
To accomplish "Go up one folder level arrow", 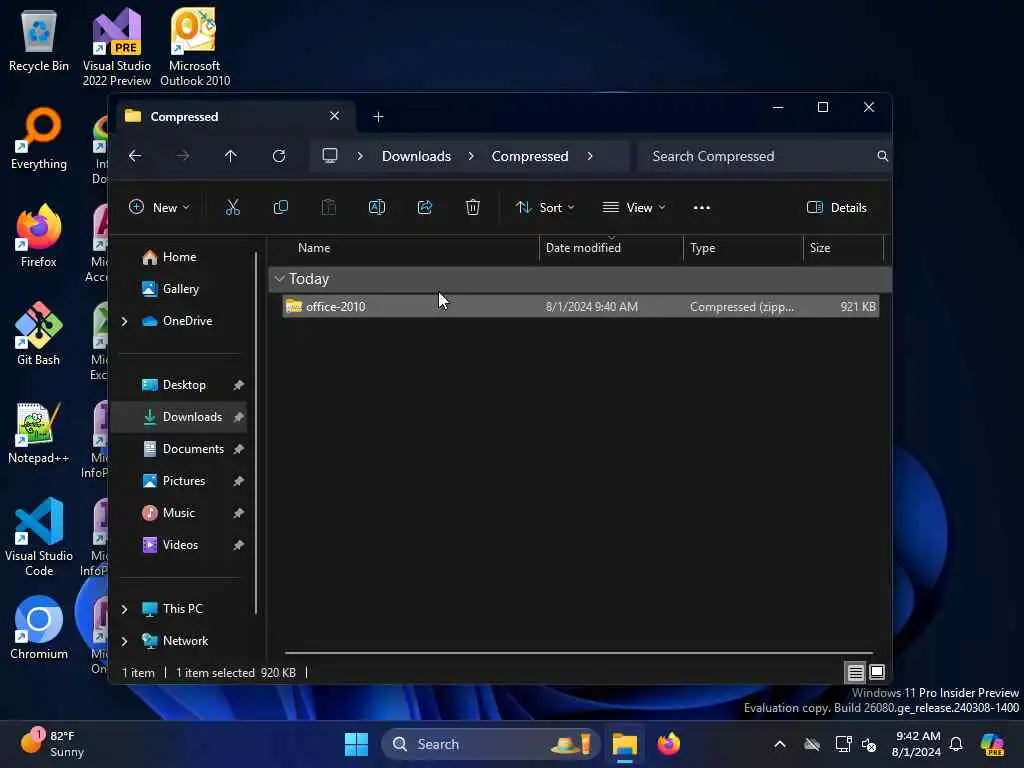I will coord(231,156).
